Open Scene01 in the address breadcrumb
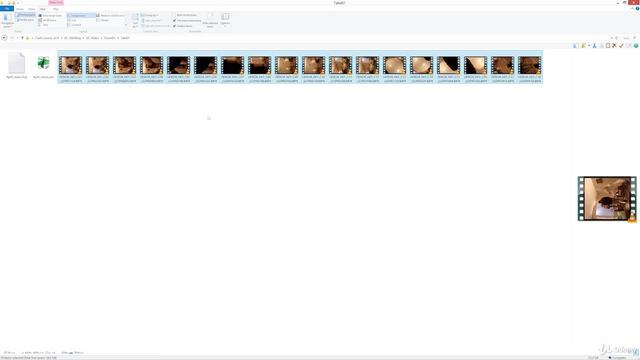 tap(110, 38)
